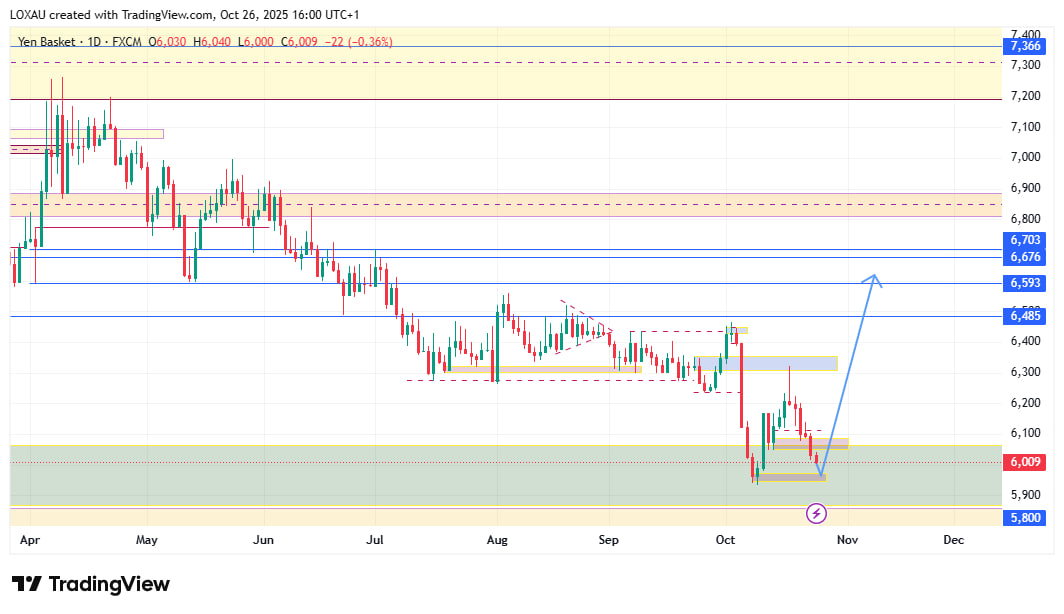The height and width of the screenshot is (614, 1064).
Task: Click the 7,000 tick on price axis
Action: click(x=1025, y=157)
